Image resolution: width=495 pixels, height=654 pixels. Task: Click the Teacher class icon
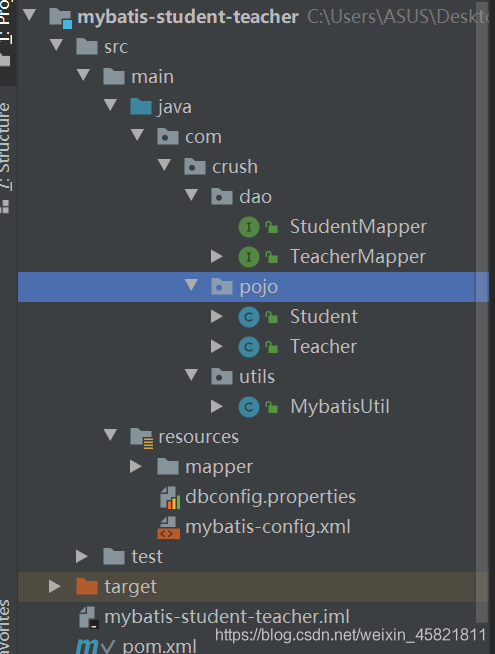(x=249, y=347)
